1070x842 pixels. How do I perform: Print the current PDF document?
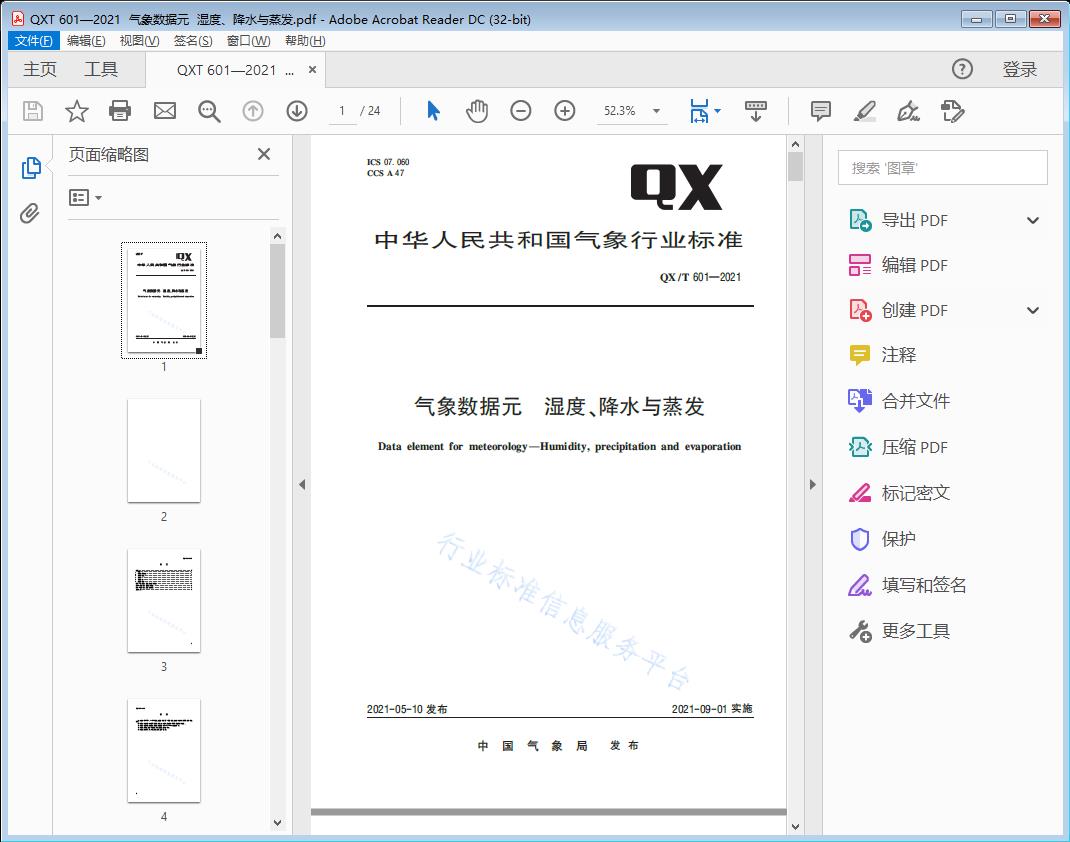[x=120, y=111]
